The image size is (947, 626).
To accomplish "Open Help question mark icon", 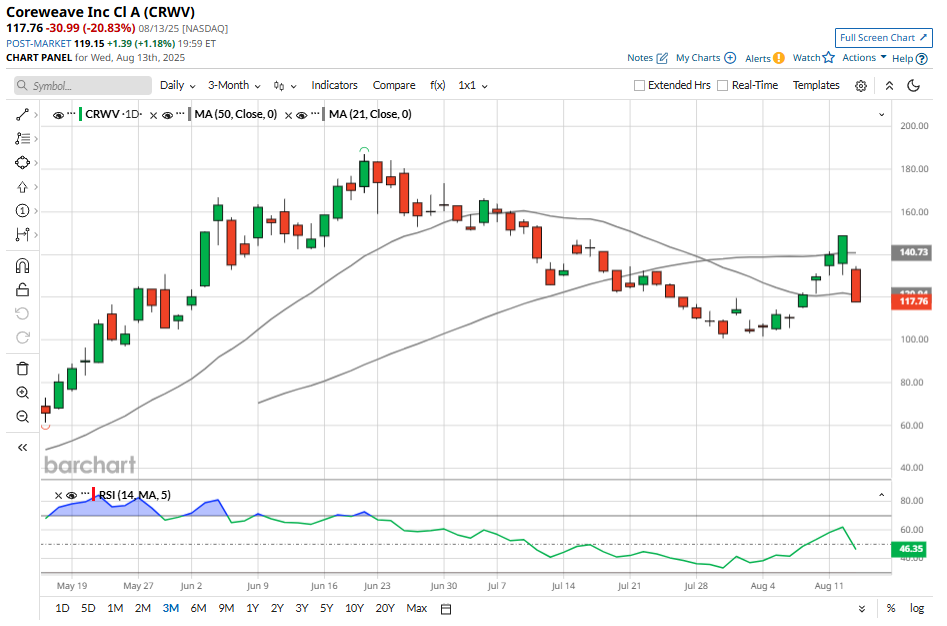I will tap(922, 59).
